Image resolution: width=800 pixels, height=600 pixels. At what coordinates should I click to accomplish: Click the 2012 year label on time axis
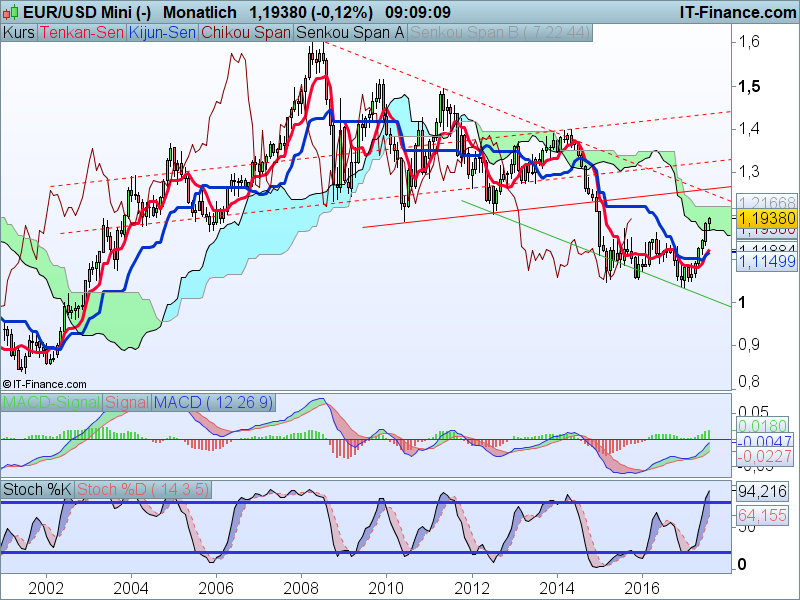click(x=472, y=588)
